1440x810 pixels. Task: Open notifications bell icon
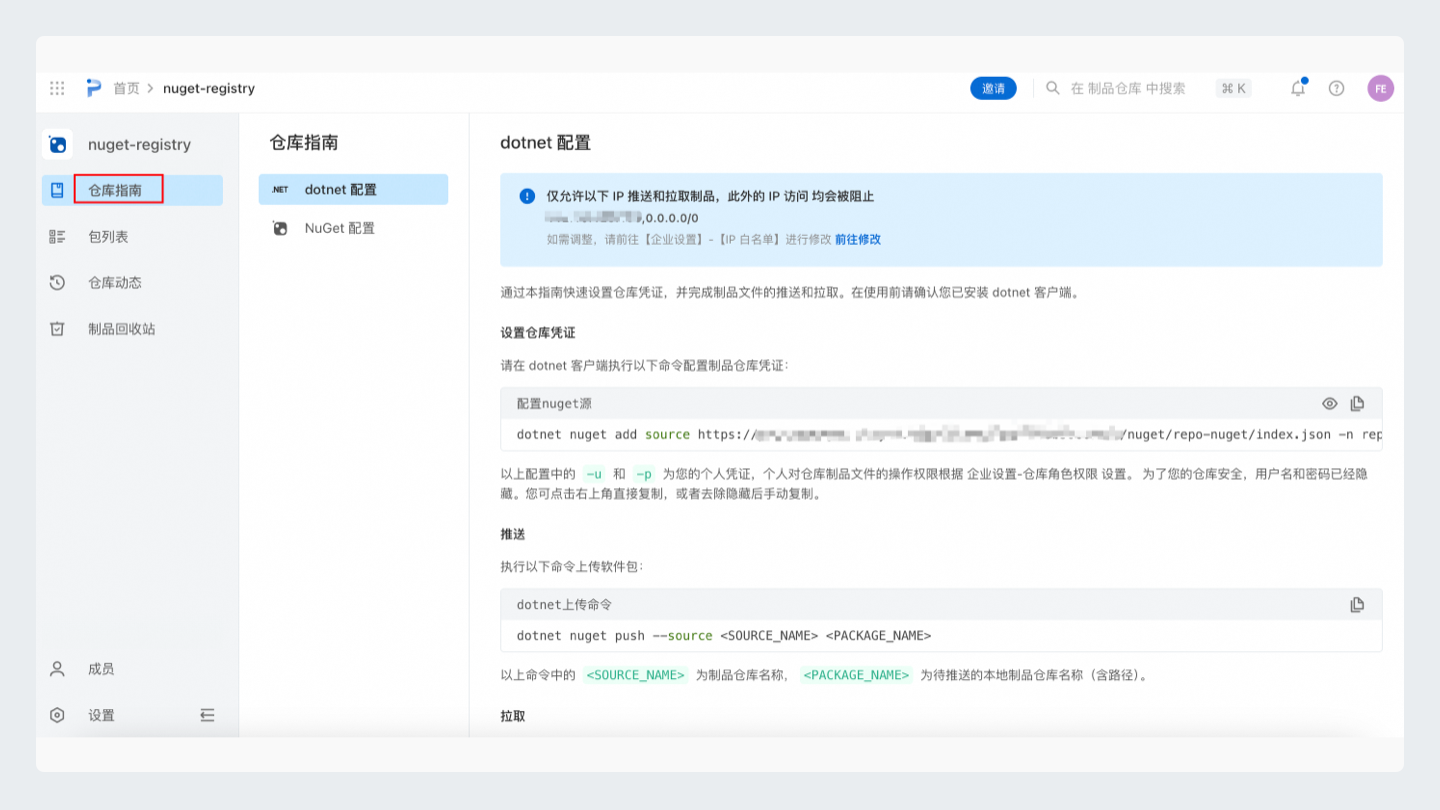click(1298, 88)
